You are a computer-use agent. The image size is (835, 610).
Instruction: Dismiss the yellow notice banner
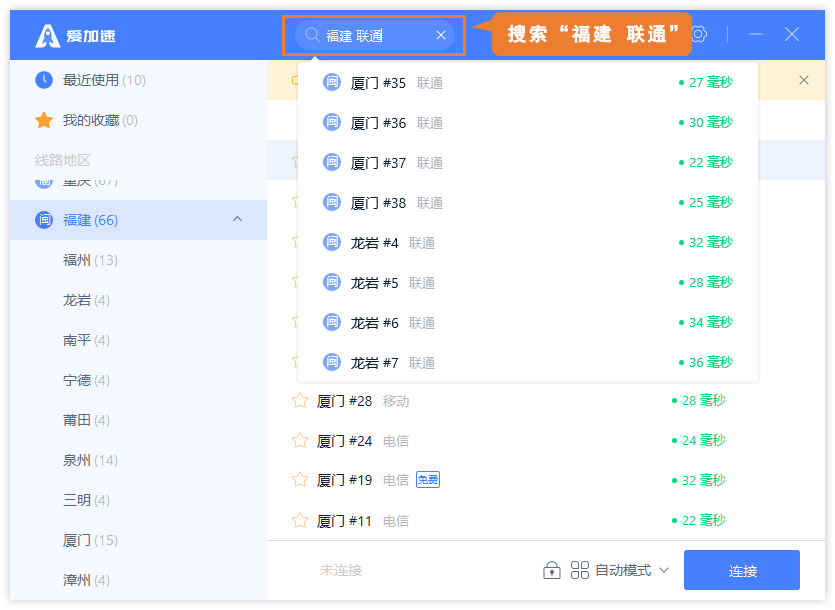804,80
